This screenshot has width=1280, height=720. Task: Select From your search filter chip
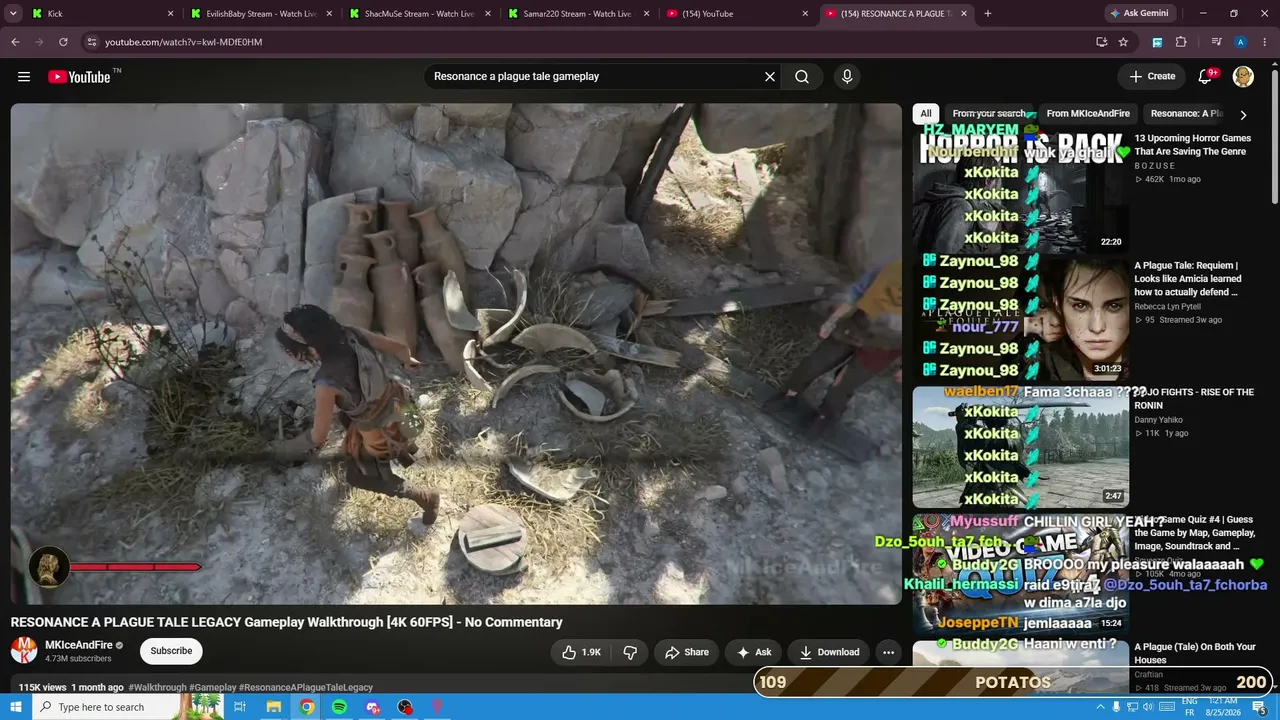coord(989,114)
